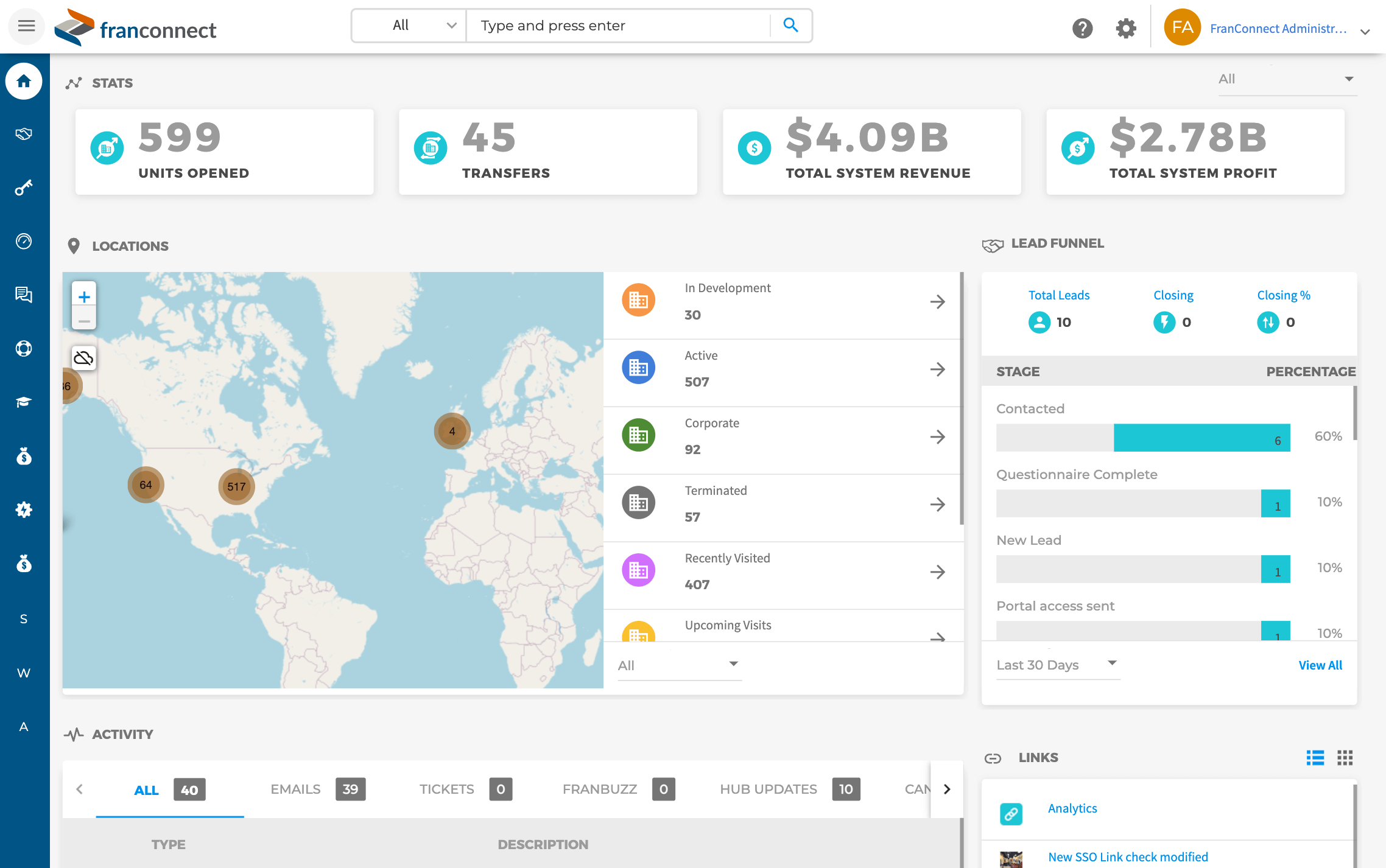Open the Analytics link
This screenshot has height=868, width=1386.
pyautogui.click(x=1072, y=808)
